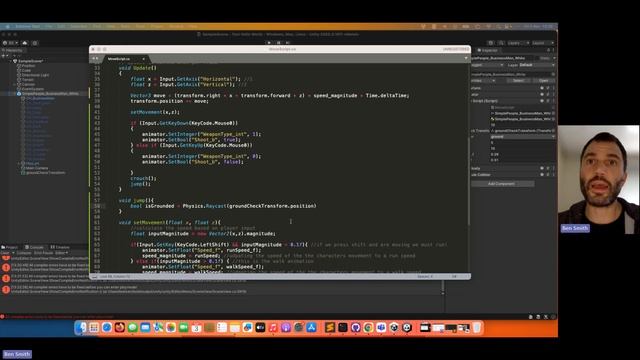Screen dimensions: 640x360
Task: Open Trash from the Dock
Action: pyautogui.click(x=477, y=327)
